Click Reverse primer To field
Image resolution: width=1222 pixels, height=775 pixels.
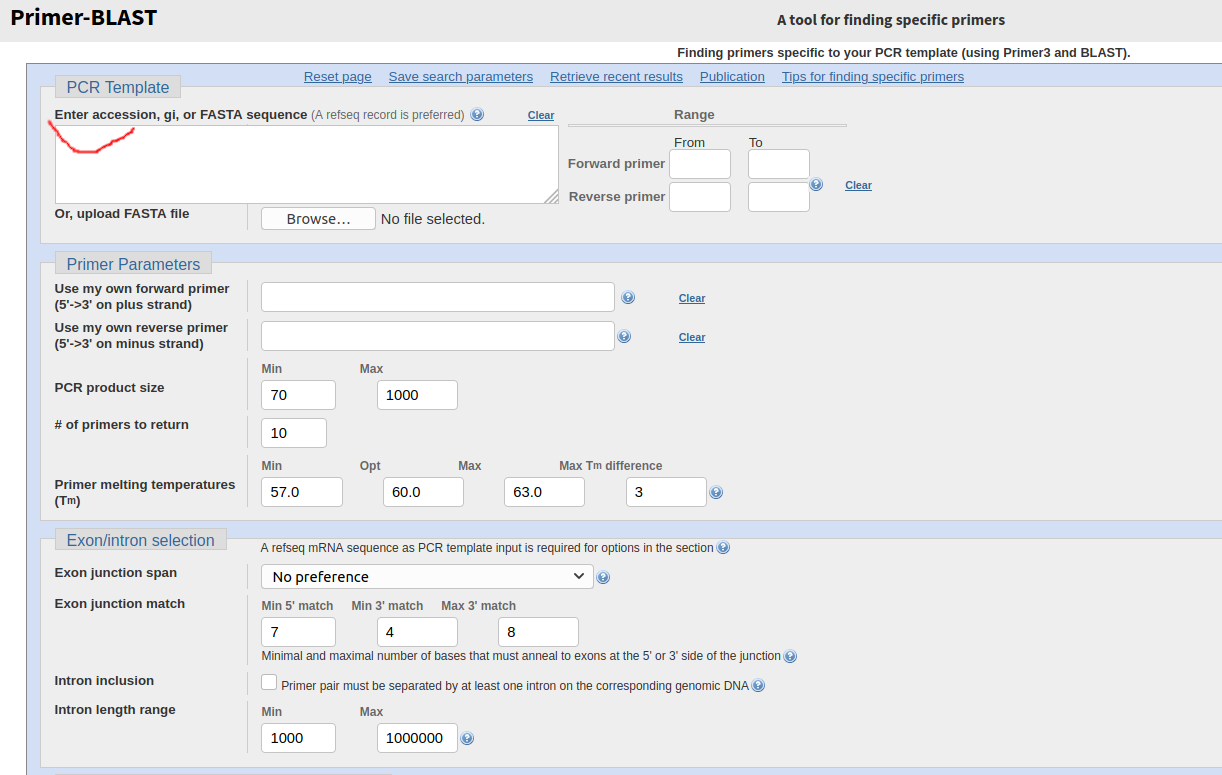point(779,197)
